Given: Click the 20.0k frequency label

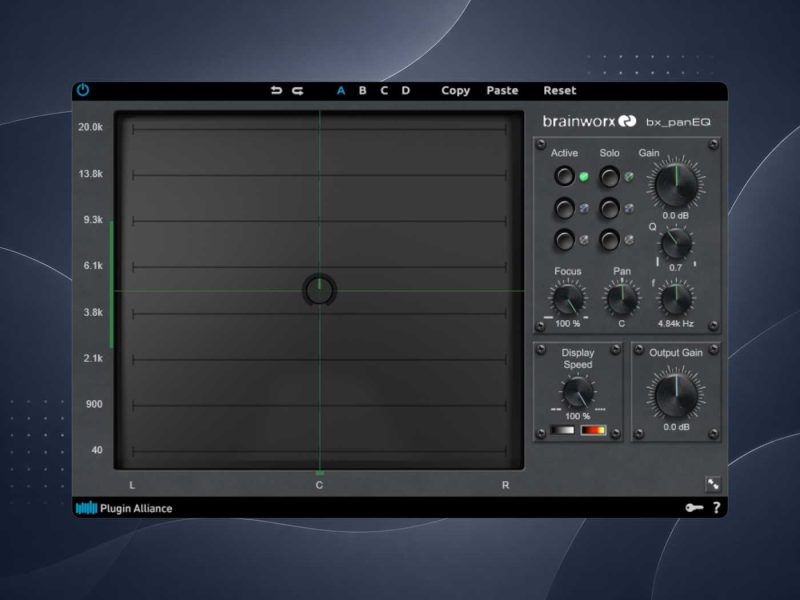Looking at the screenshot, I should click(x=90, y=127).
